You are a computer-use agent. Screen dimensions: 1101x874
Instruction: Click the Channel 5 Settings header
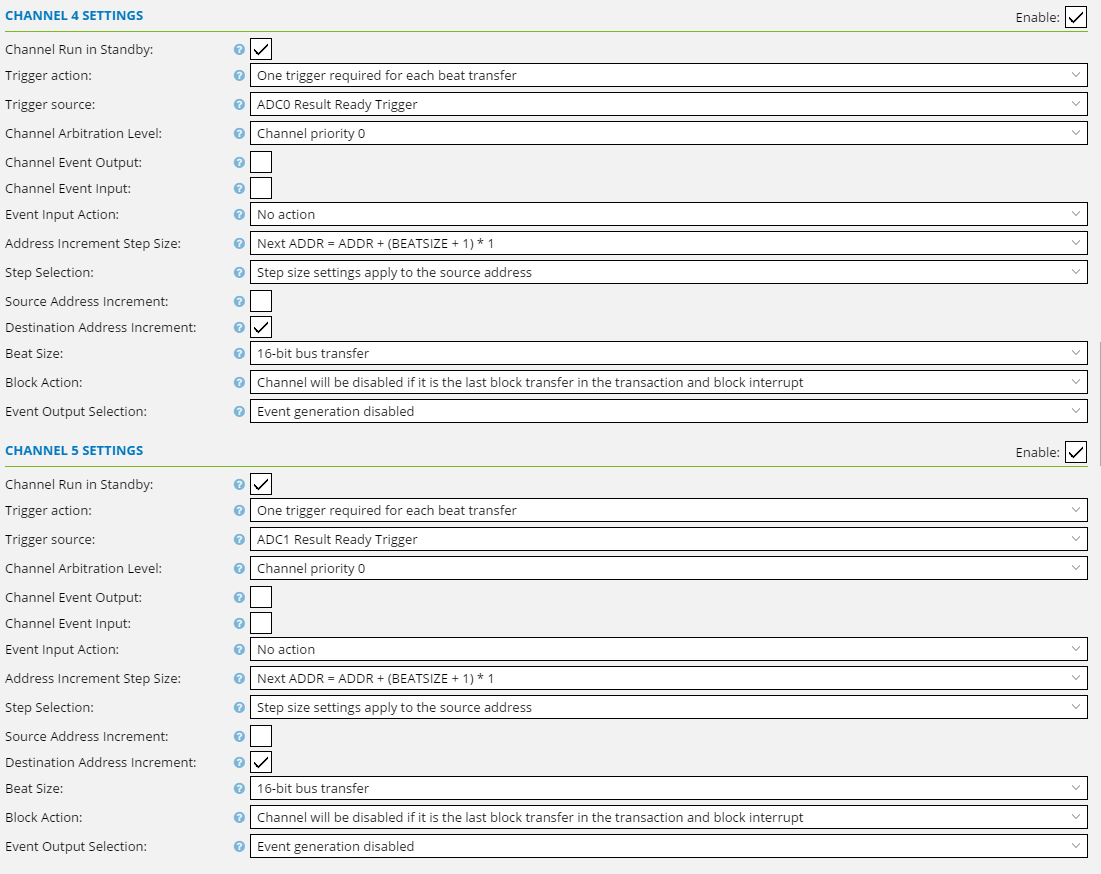[74, 451]
